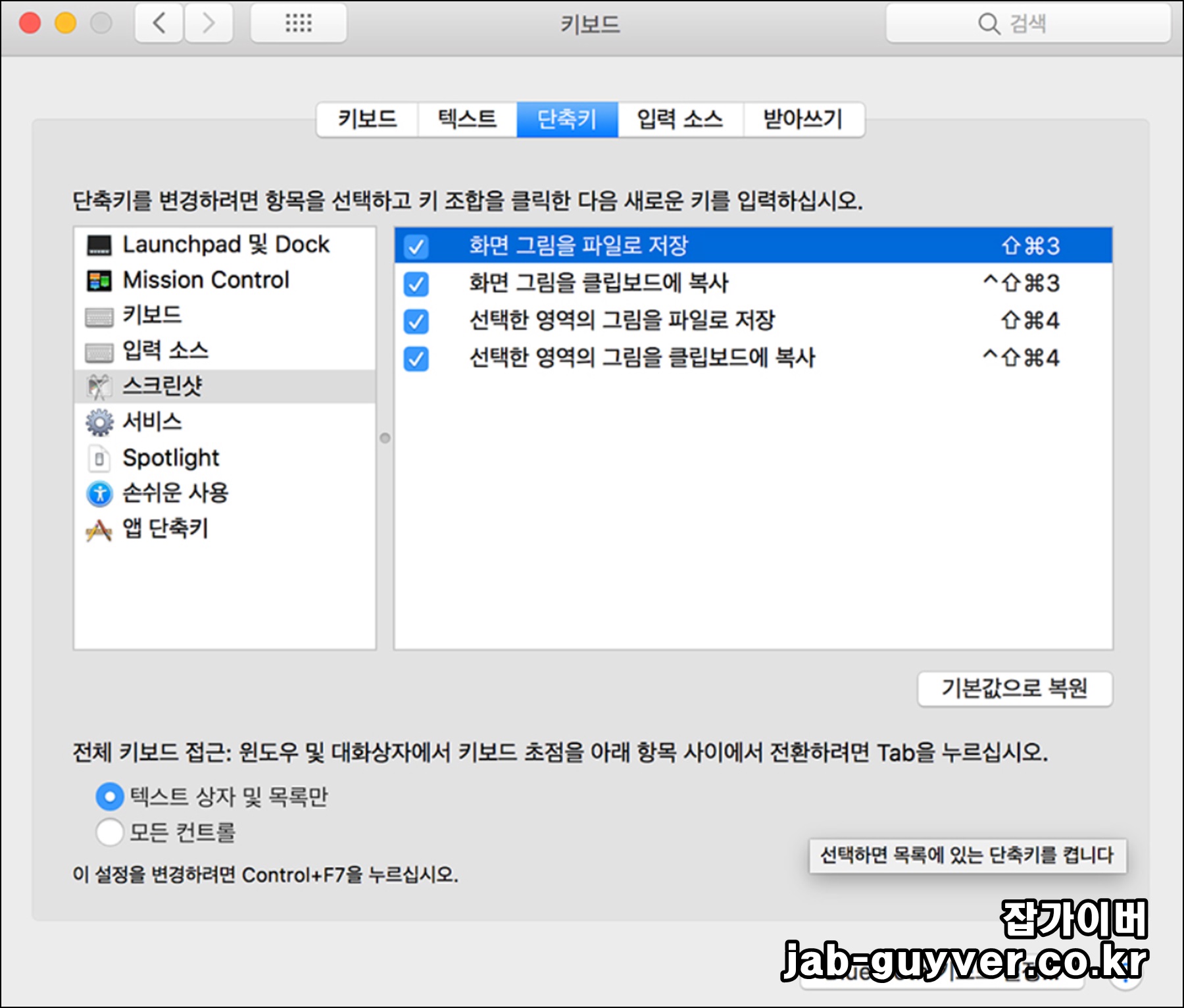Viewport: 1184px width, 1008px height.
Task: Select the 입력 소스 keyboard icon in sidebar
Action: 98,351
